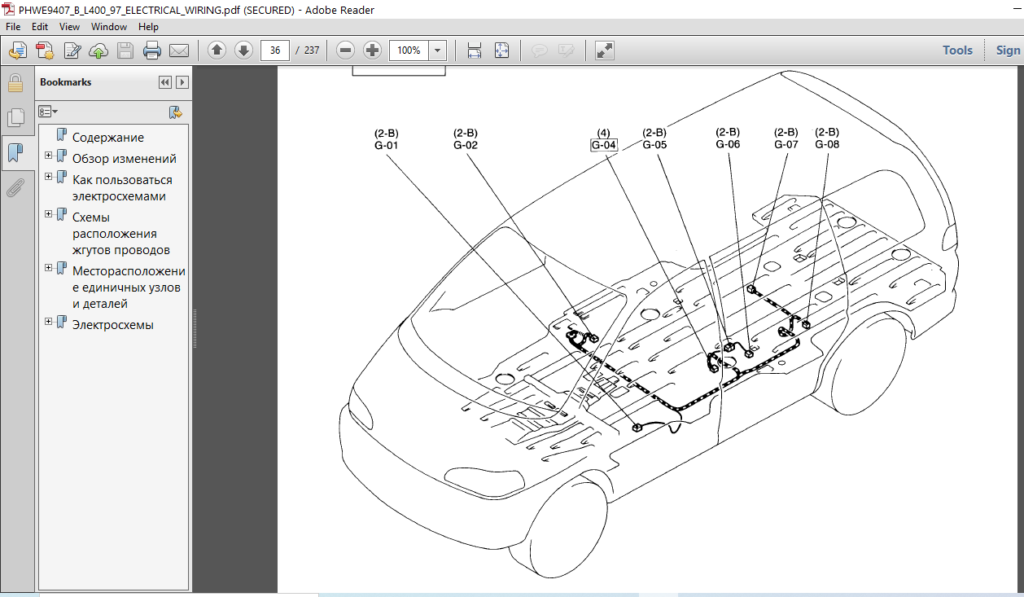Click the page number input field

pos(275,50)
